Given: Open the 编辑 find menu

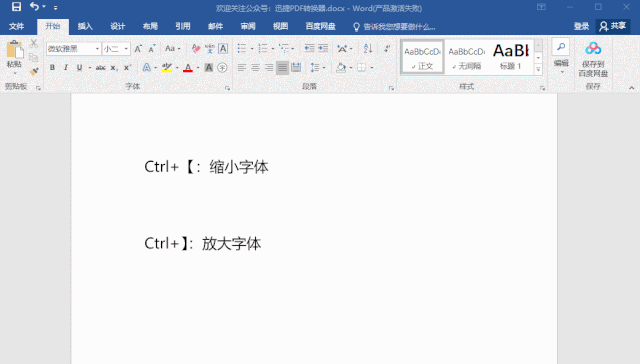Looking at the screenshot, I should click(561, 57).
